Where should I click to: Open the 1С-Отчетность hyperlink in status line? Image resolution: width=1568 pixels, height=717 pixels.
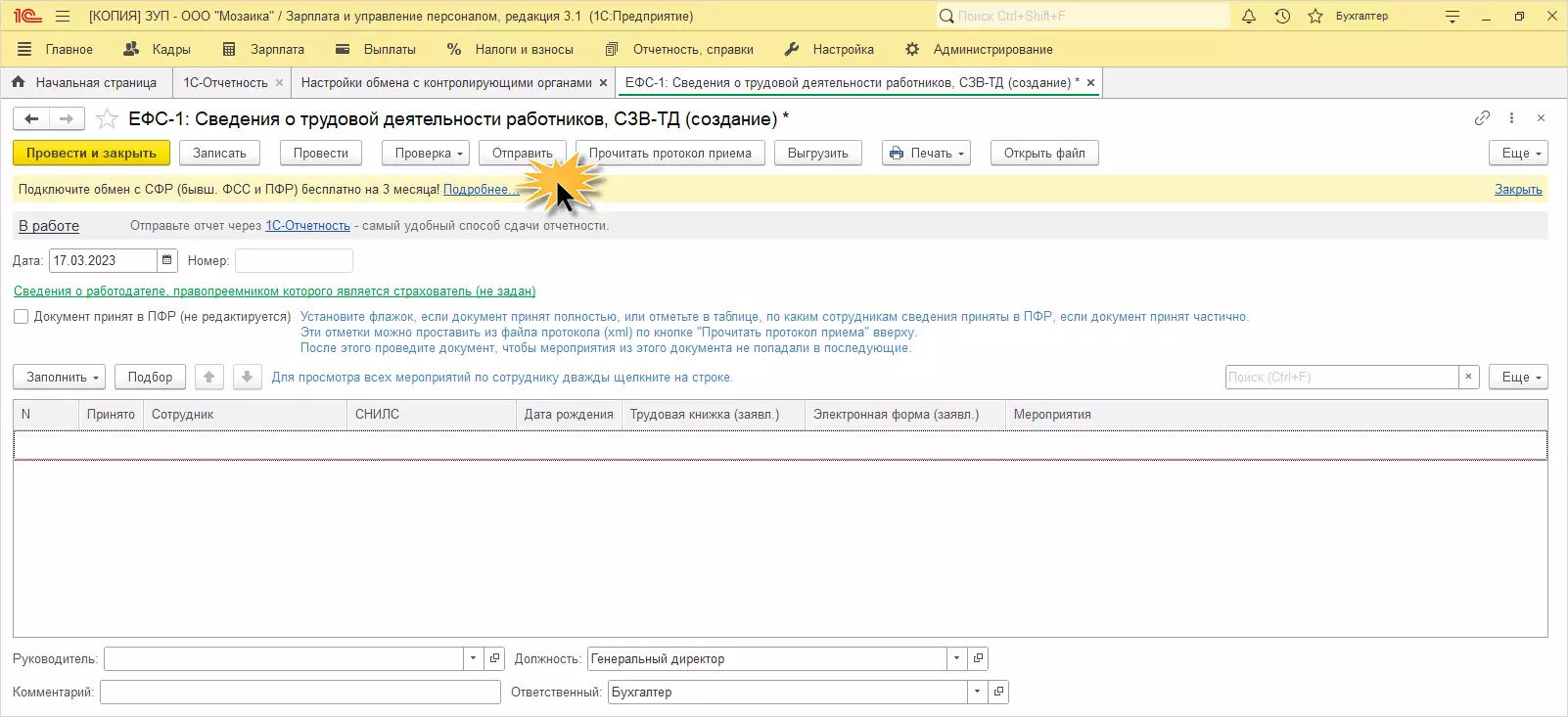[307, 226]
